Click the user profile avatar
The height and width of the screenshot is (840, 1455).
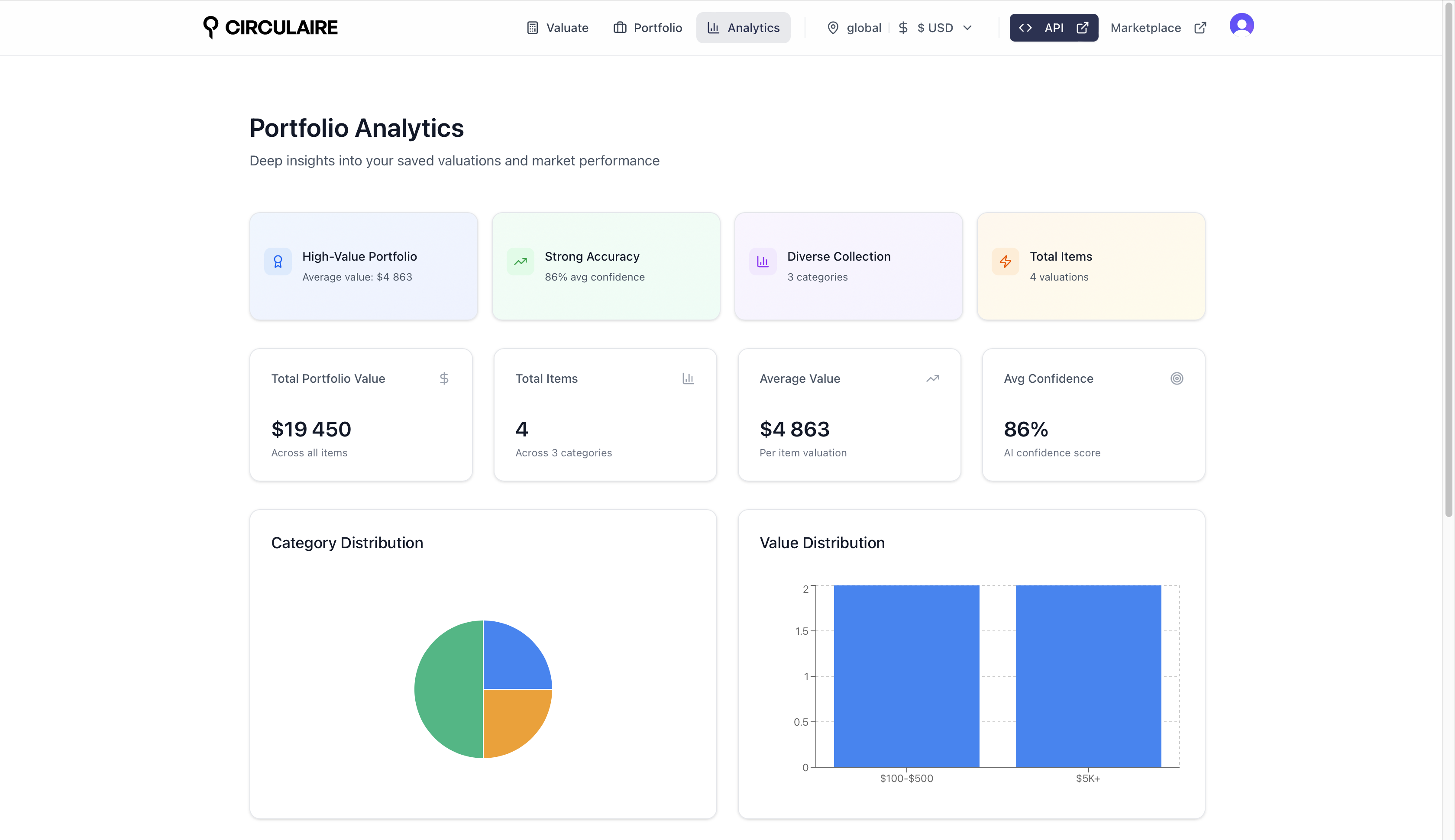[x=1241, y=26]
